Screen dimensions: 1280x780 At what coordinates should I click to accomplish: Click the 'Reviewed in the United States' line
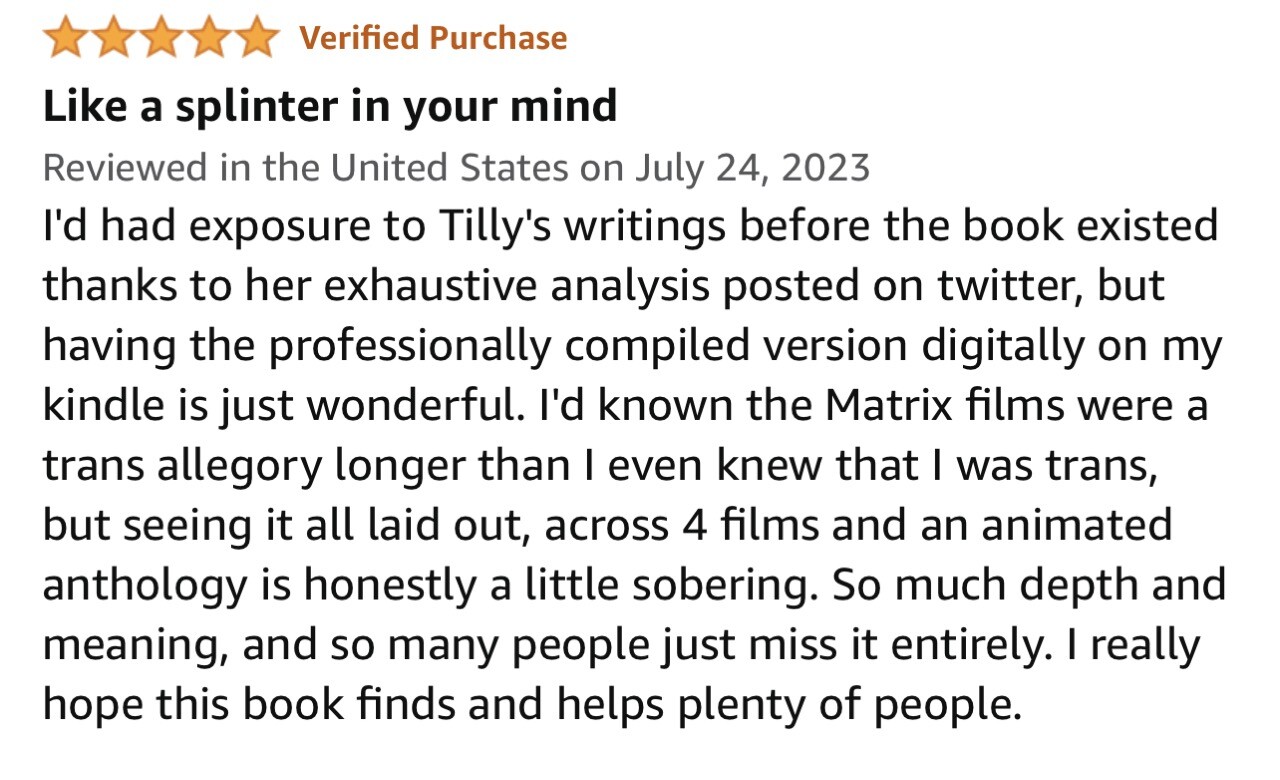[x=305, y=167]
